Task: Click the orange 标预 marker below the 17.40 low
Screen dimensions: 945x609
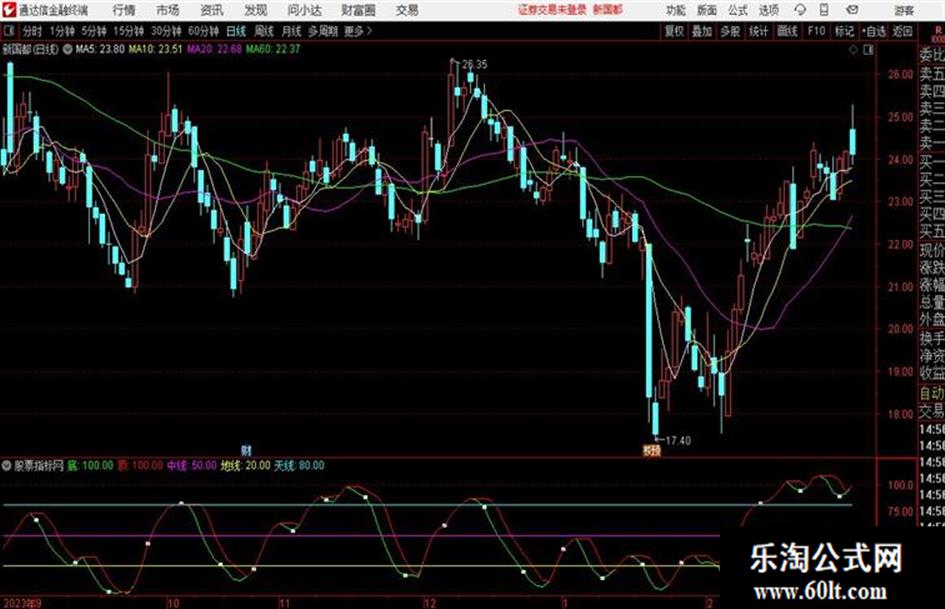Action: coord(651,450)
